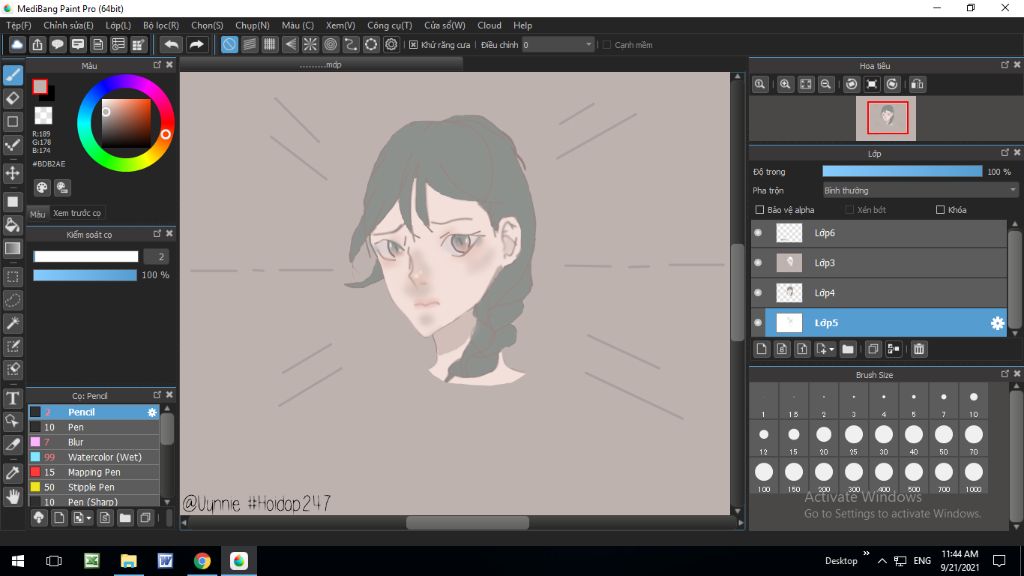This screenshot has height=576, width=1024.
Task: Delete layer with the trash icon
Action: coord(919,349)
